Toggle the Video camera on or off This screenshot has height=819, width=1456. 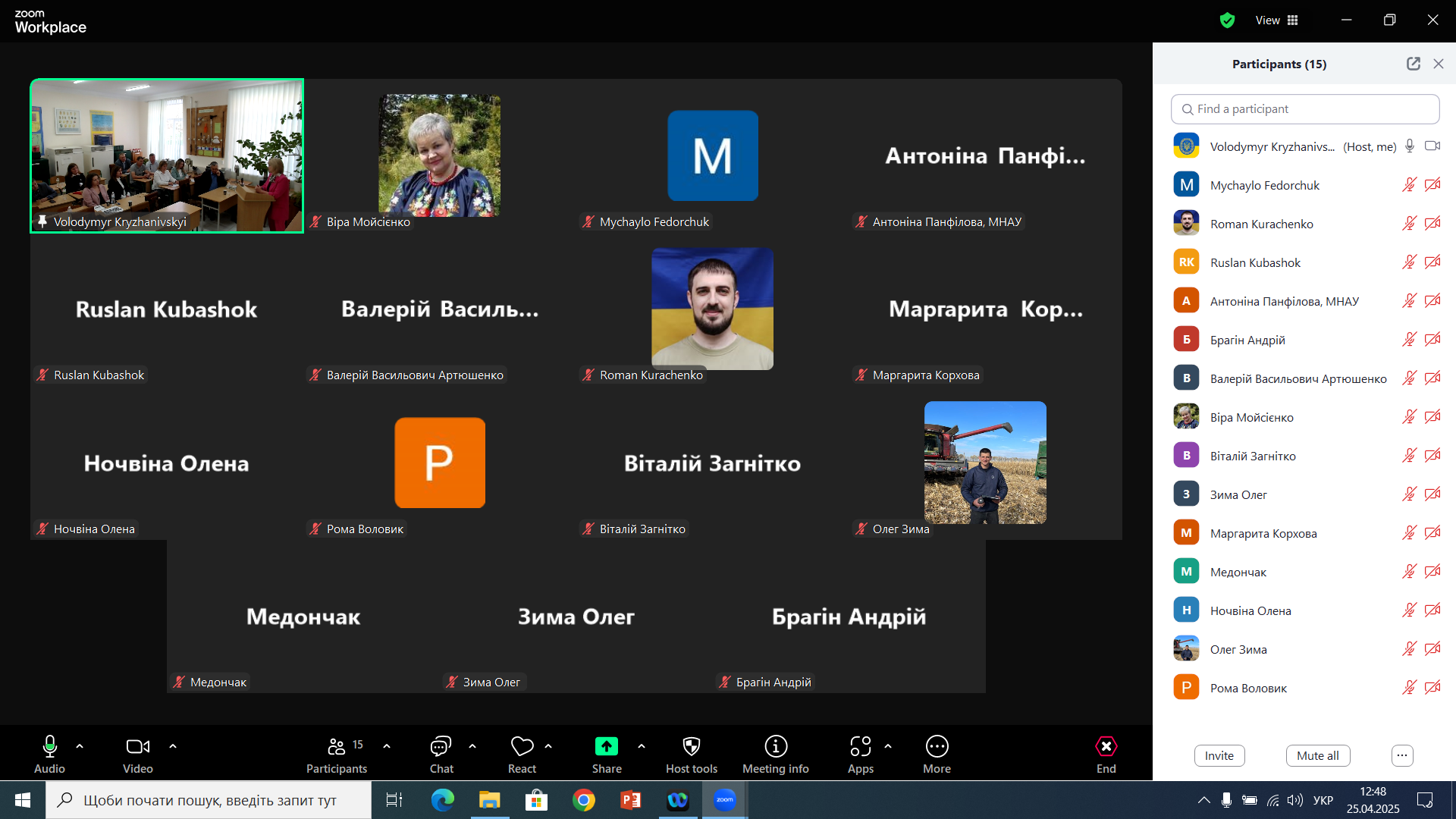pos(137,747)
